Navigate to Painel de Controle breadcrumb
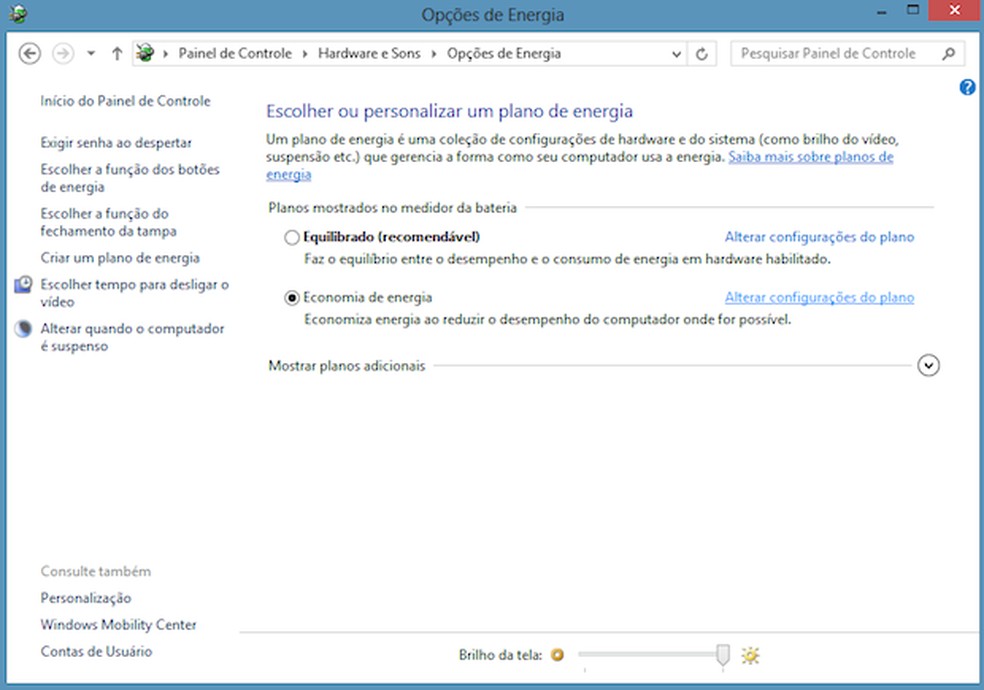Image resolution: width=984 pixels, height=690 pixels. coord(235,53)
